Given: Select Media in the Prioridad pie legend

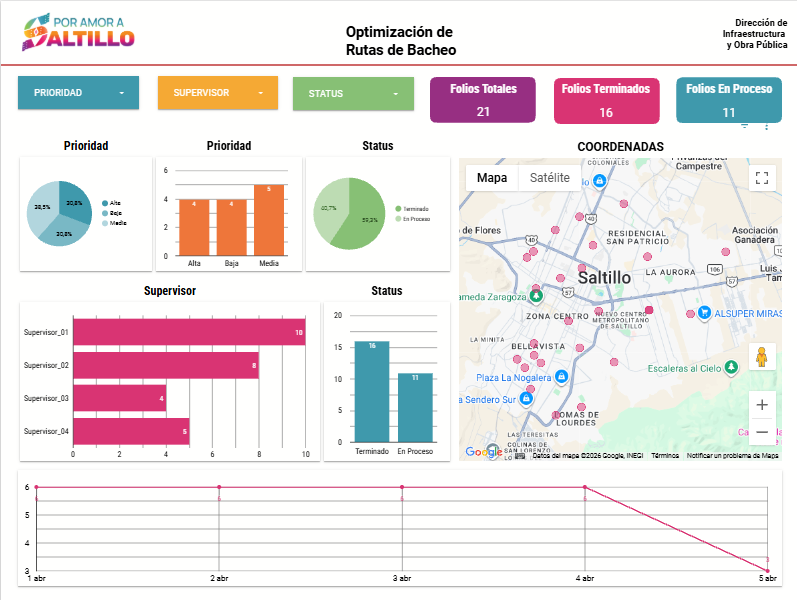Looking at the screenshot, I should (x=114, y=223).
